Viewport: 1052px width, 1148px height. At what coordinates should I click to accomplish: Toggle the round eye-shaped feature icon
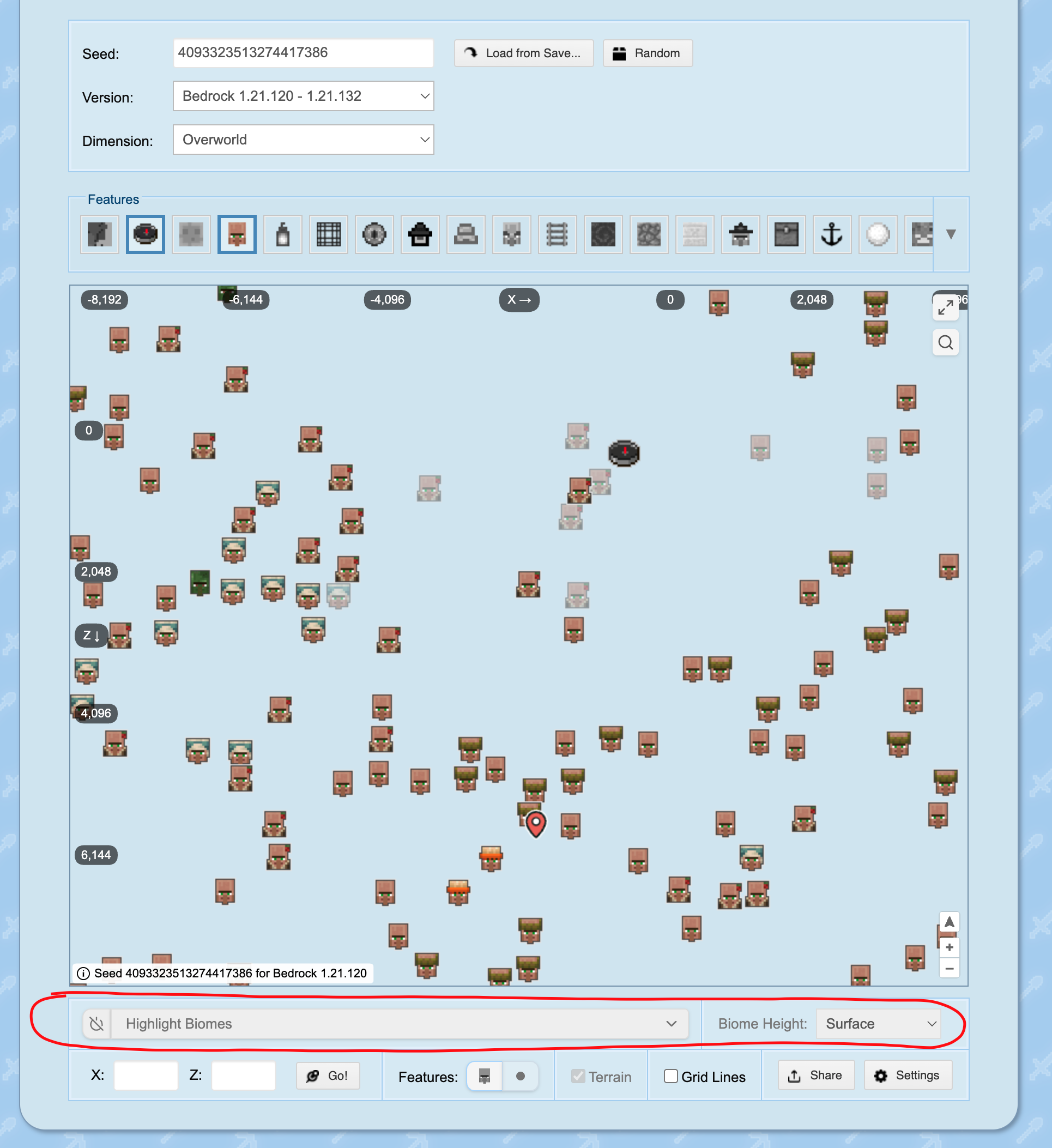(x=374, y=234)
